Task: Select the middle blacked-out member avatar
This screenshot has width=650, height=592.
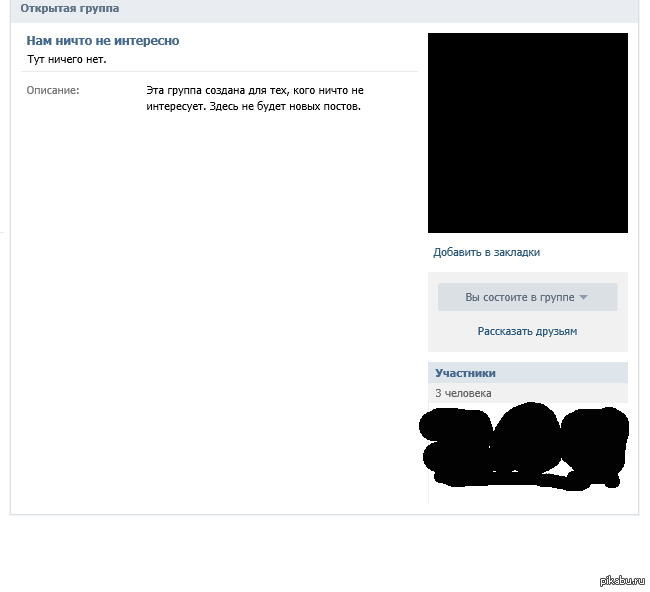Action: click(525, 445)
